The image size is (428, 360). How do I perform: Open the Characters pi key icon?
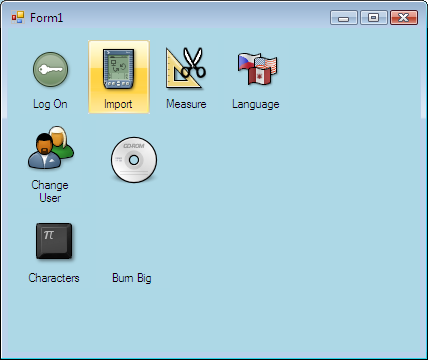54,241
